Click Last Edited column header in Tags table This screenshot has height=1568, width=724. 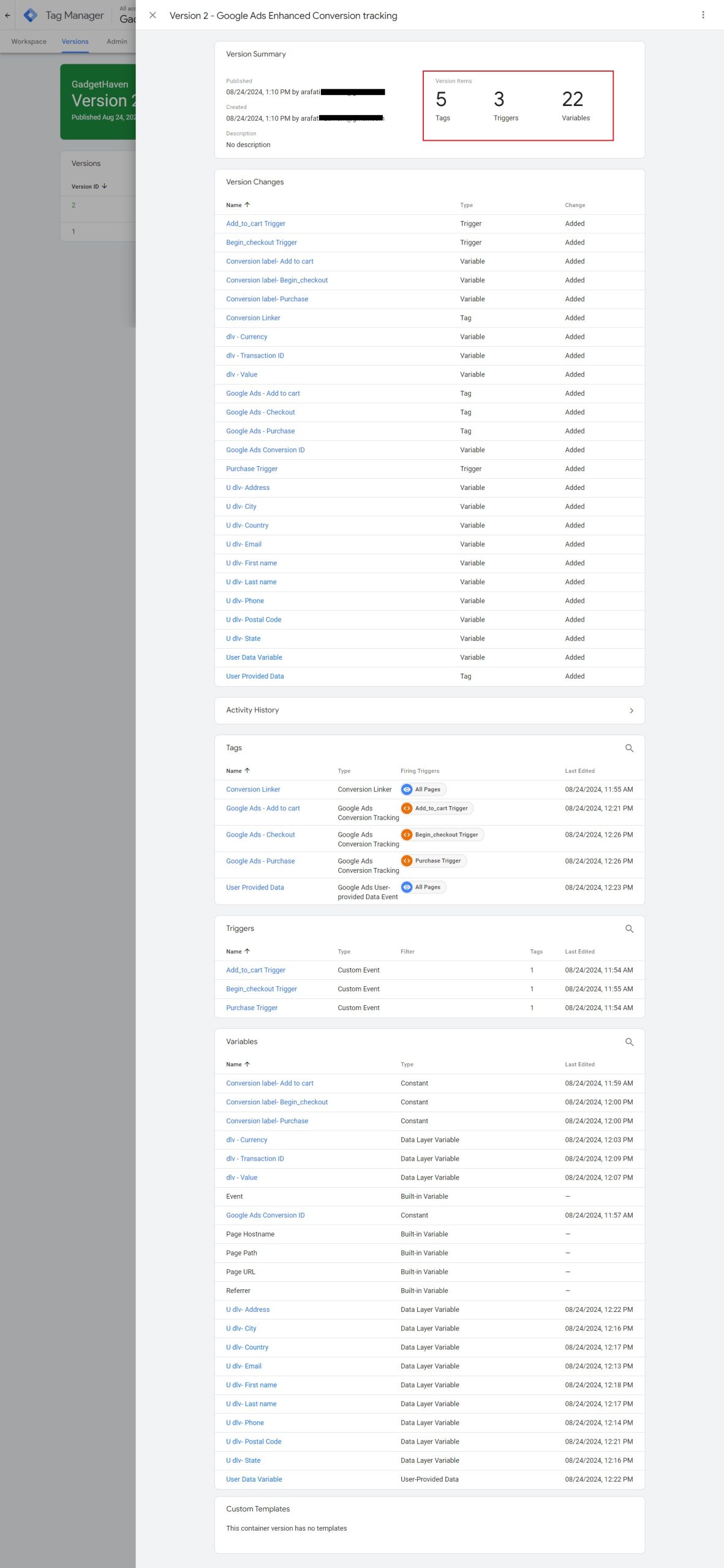tap(579, 772)
